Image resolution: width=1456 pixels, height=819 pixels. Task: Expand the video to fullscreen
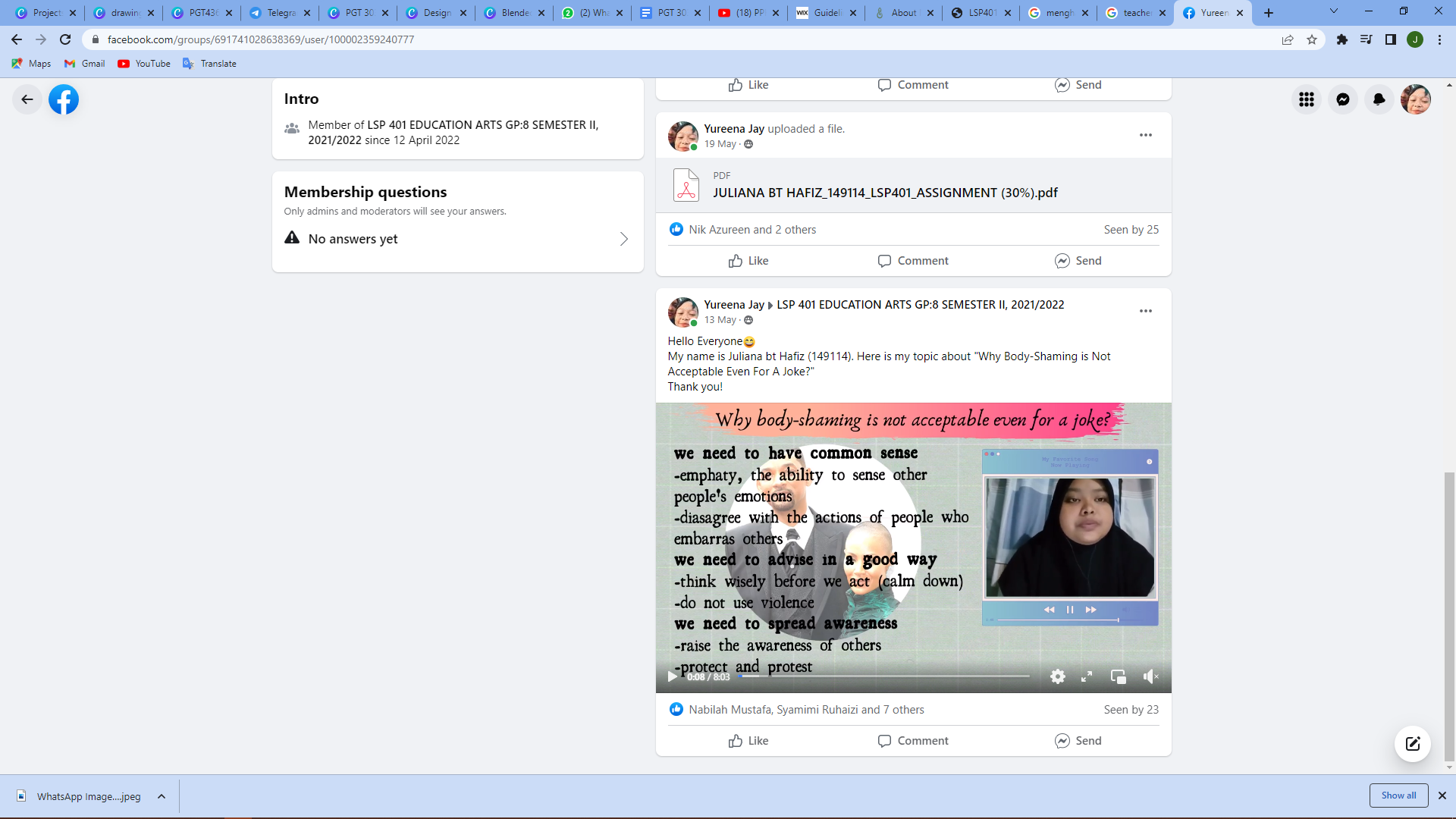point(1087,676)
